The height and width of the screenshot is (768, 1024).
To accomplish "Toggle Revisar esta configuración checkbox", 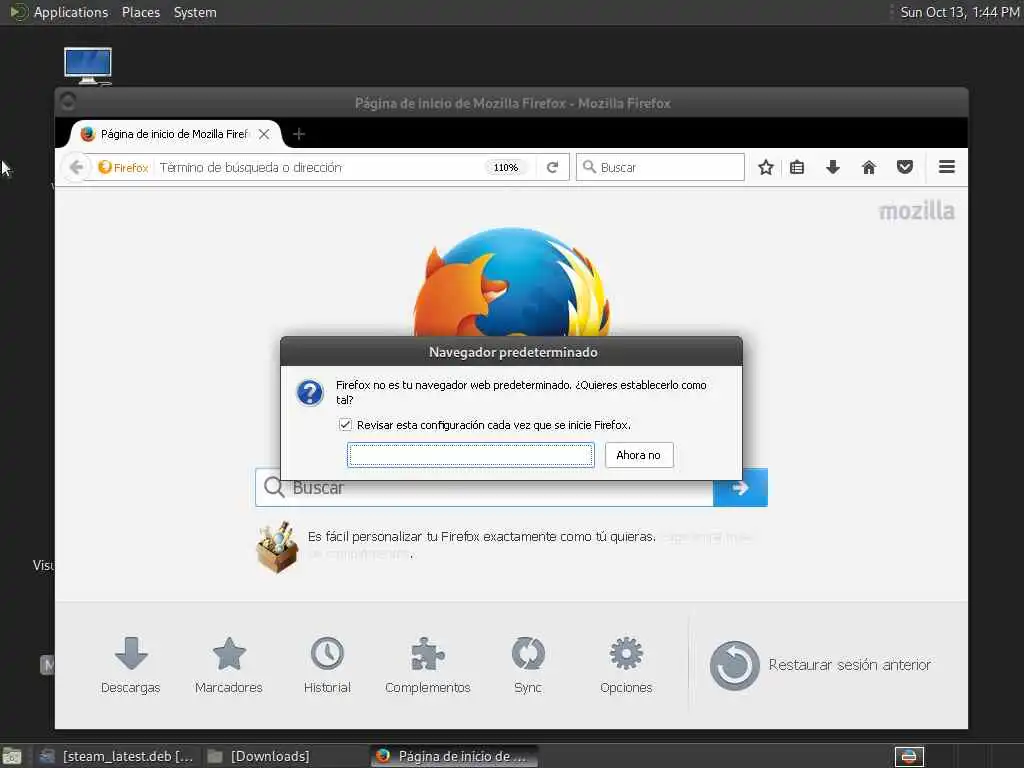I will [345, 424].
